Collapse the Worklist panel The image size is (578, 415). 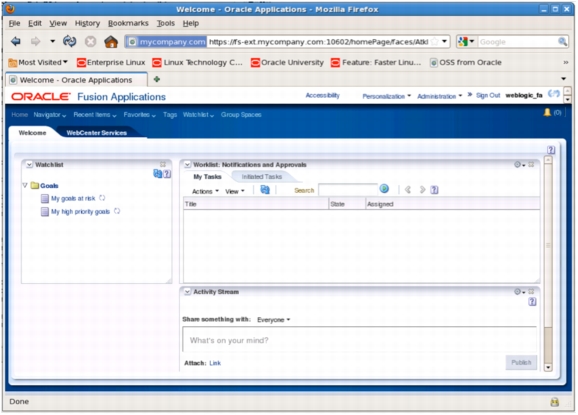(x=187, y=165)
